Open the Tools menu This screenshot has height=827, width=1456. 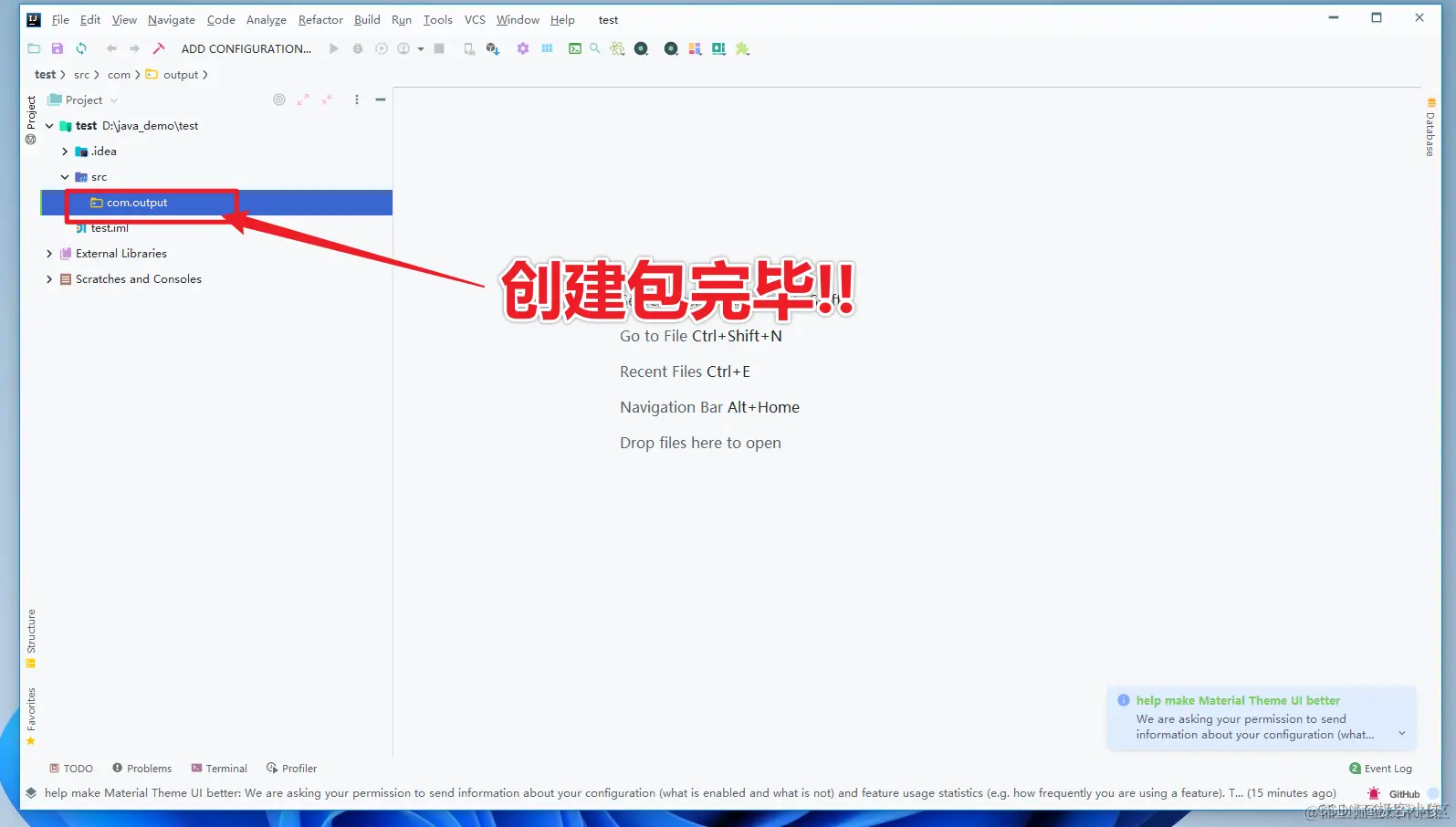point(438,19)
